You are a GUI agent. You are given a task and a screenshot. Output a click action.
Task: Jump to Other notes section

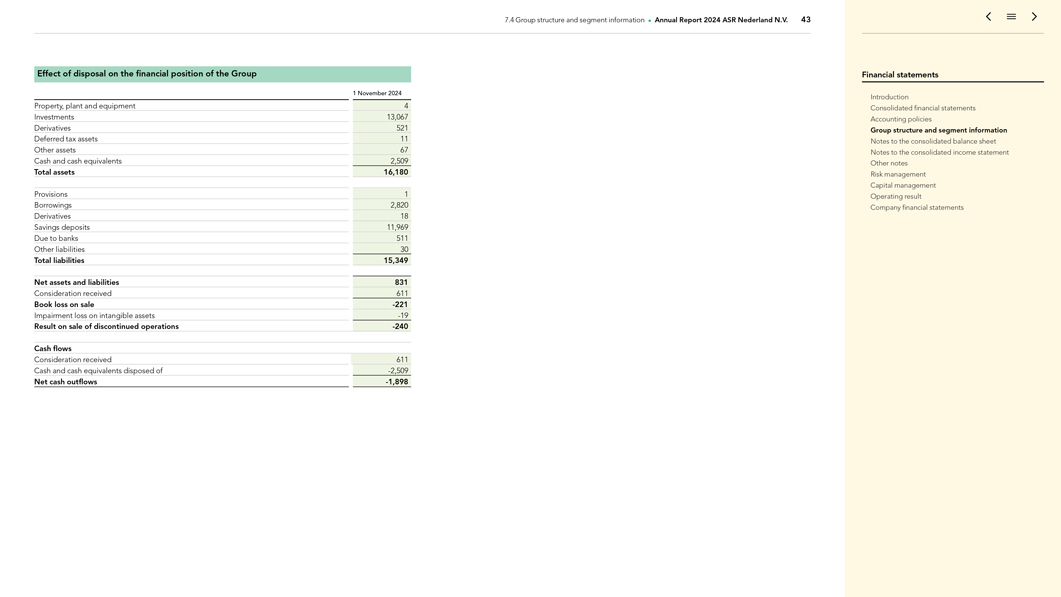tap(888, 163)
